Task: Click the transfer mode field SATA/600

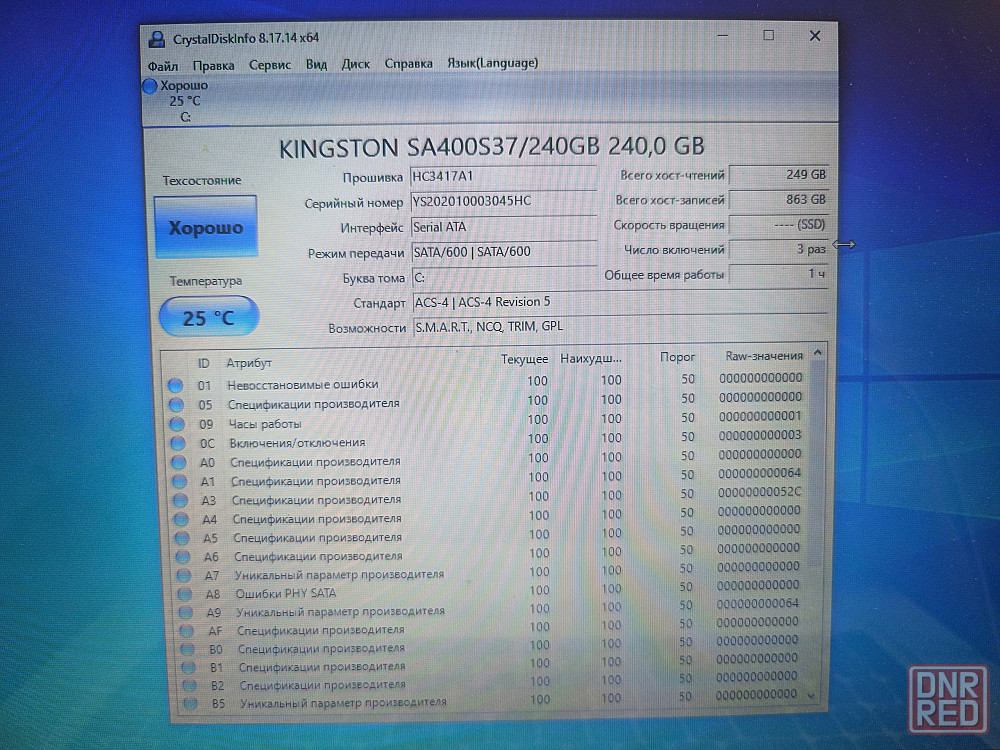Action: coord(503,252)
